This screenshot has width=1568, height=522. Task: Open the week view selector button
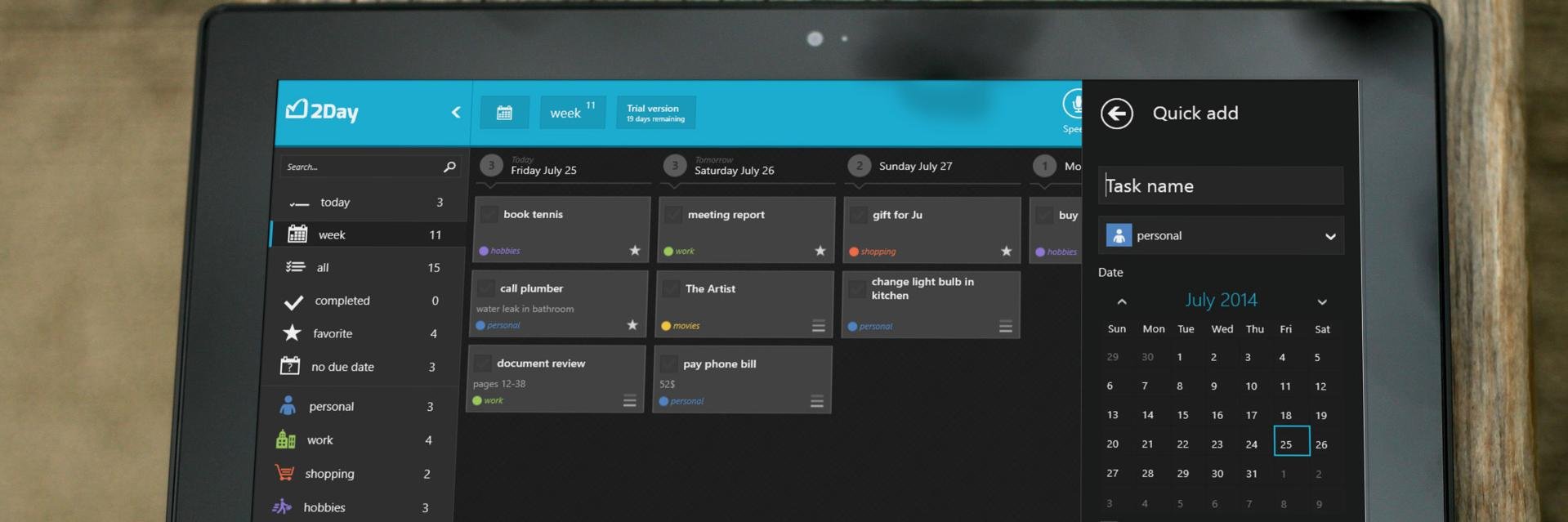tap(572, 112)
